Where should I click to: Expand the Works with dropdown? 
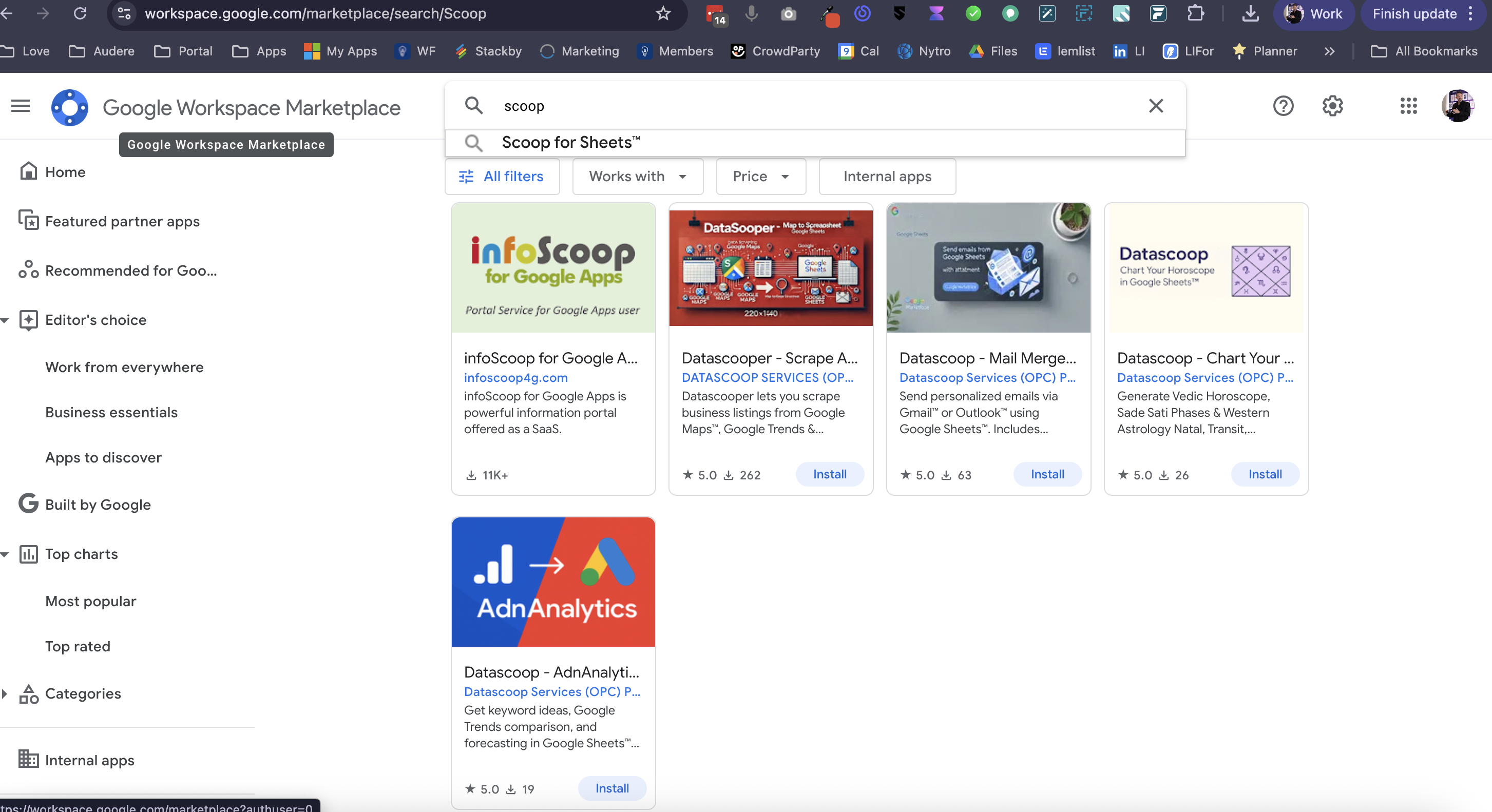[x=637, y=177]
